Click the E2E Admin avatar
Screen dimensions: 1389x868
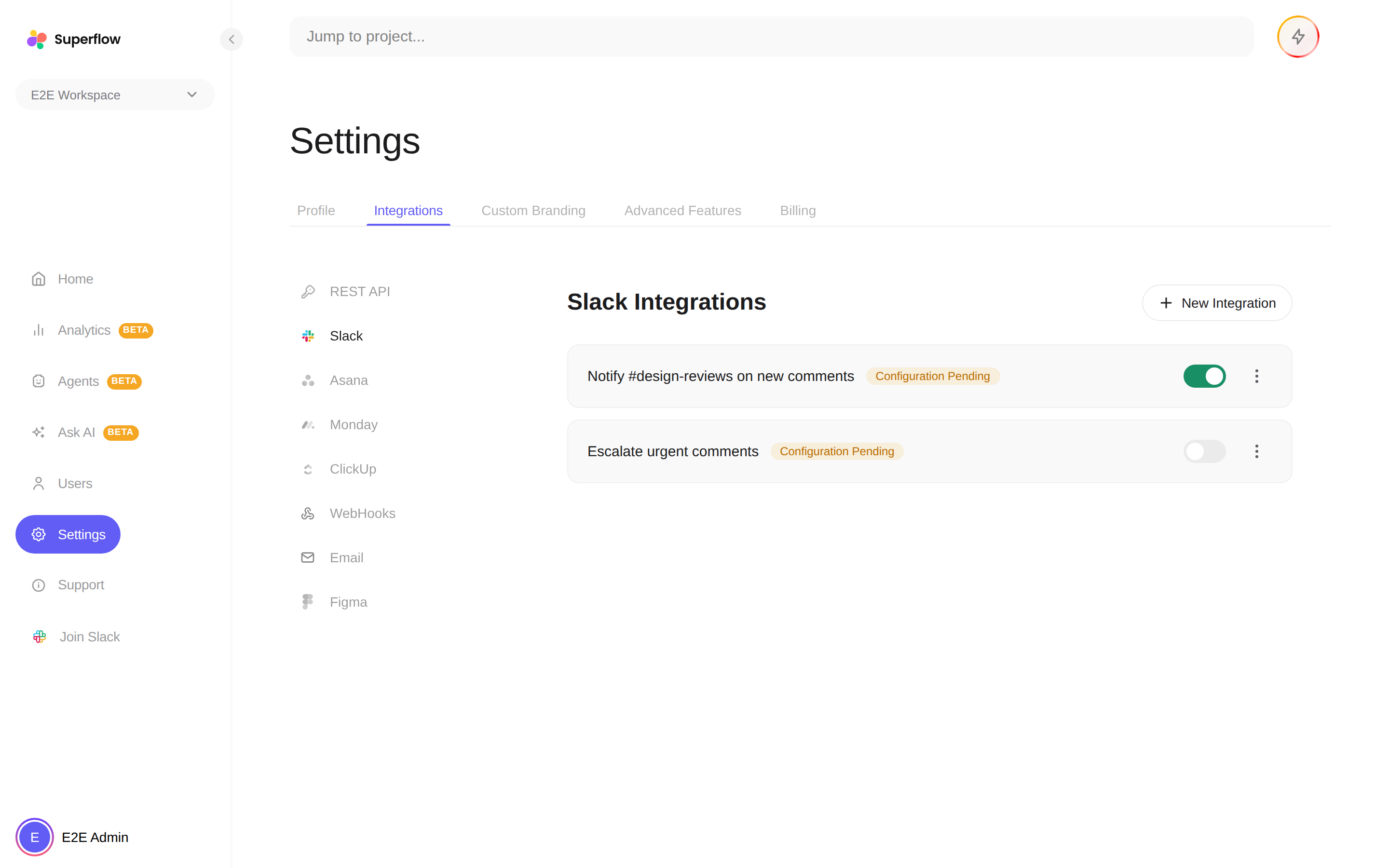pos(34,837)
